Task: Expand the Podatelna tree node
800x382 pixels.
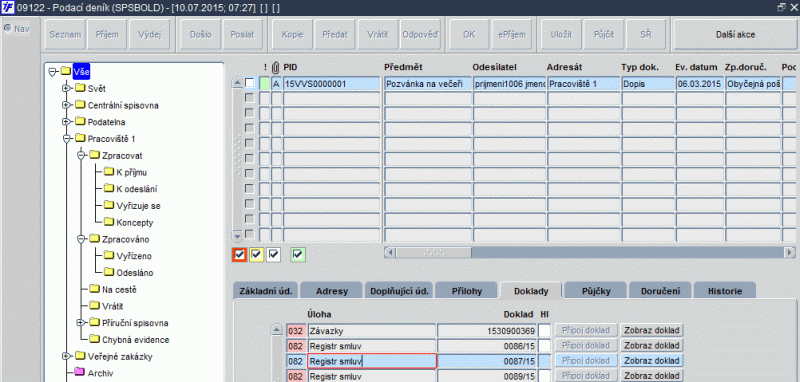Action: 66,122
